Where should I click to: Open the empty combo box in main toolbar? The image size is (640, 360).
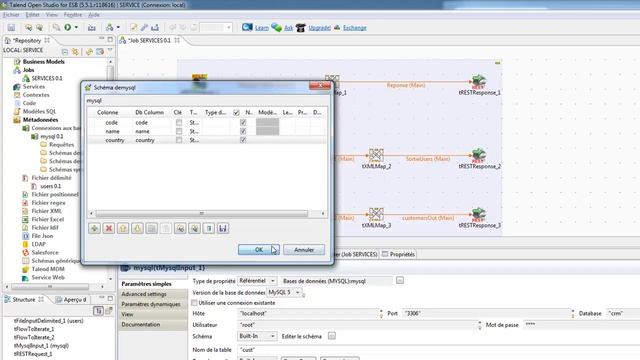[216, 27]
